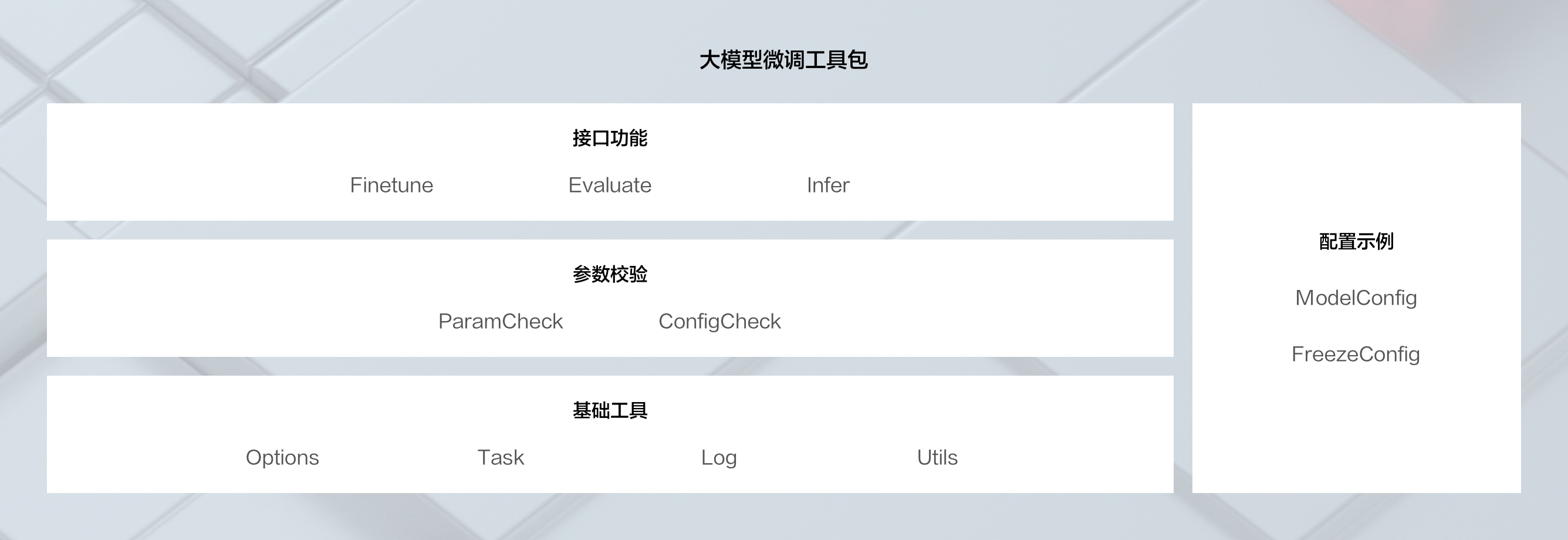Select the 基础工具 section heading
The height and width of the screenshot is (540, 1568).
coord(610,411)
